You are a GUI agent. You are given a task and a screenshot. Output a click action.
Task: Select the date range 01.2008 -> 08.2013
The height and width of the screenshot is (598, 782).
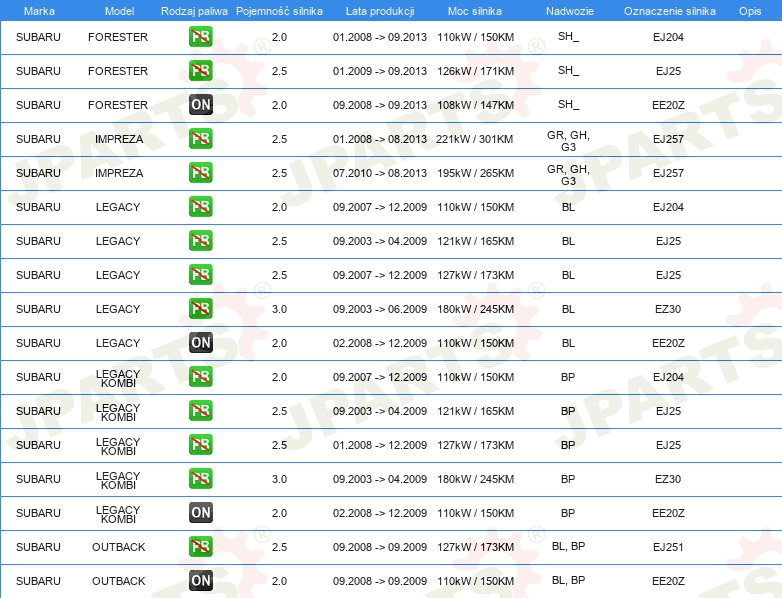pyautogui.click(x=380, y=139)
